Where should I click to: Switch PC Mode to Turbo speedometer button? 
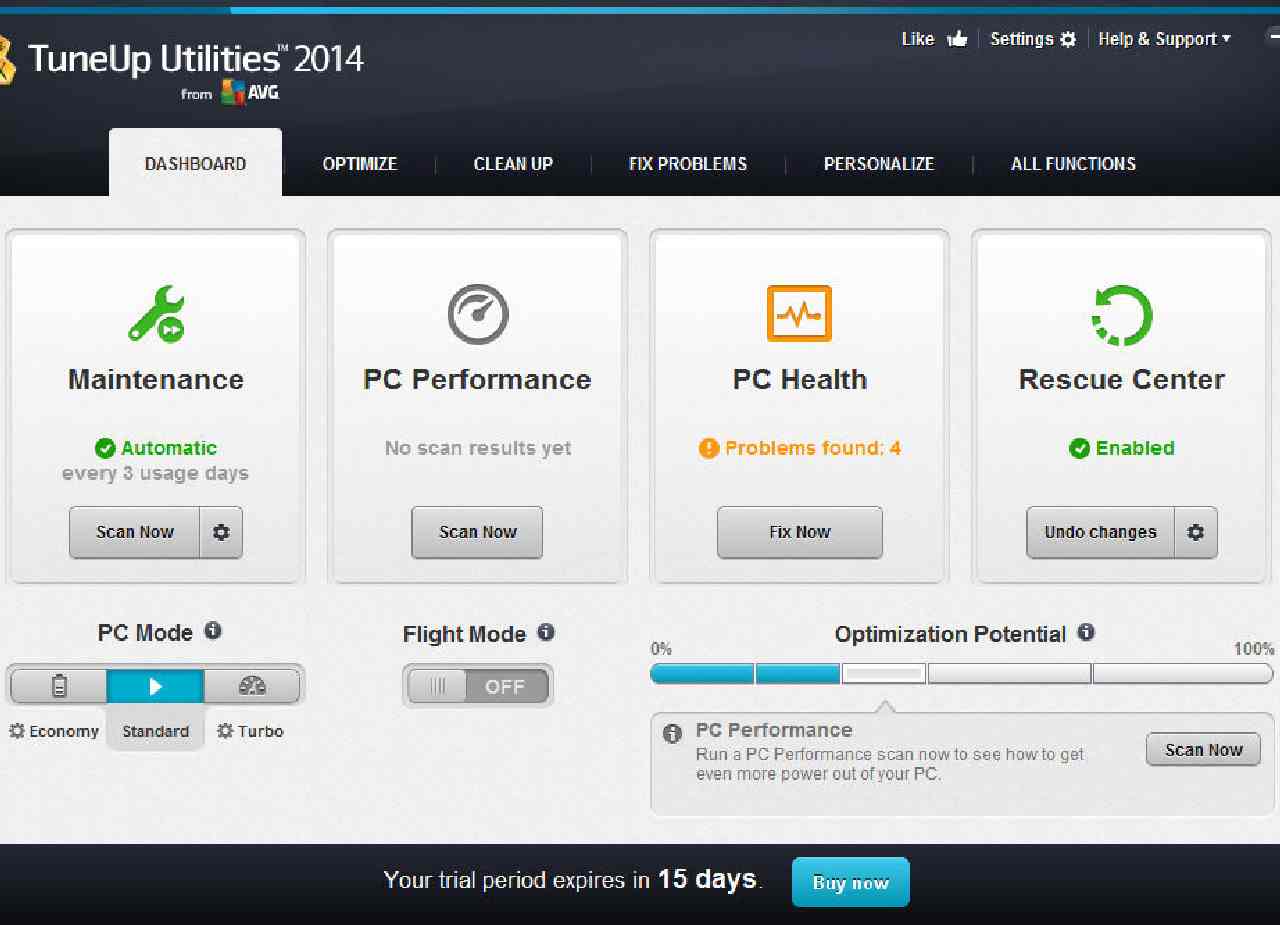(252, 686)
